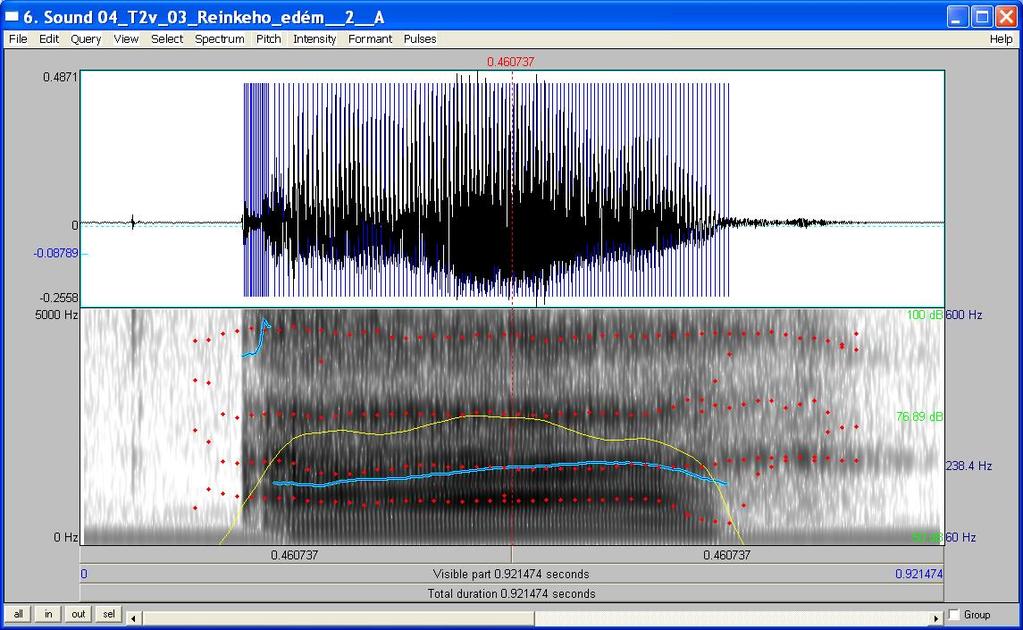The width and height of the screenshot is (1023, 630).
Task: Open the window system menu icon in title bar
Action: pyautogui.click(x=12, y=16)
